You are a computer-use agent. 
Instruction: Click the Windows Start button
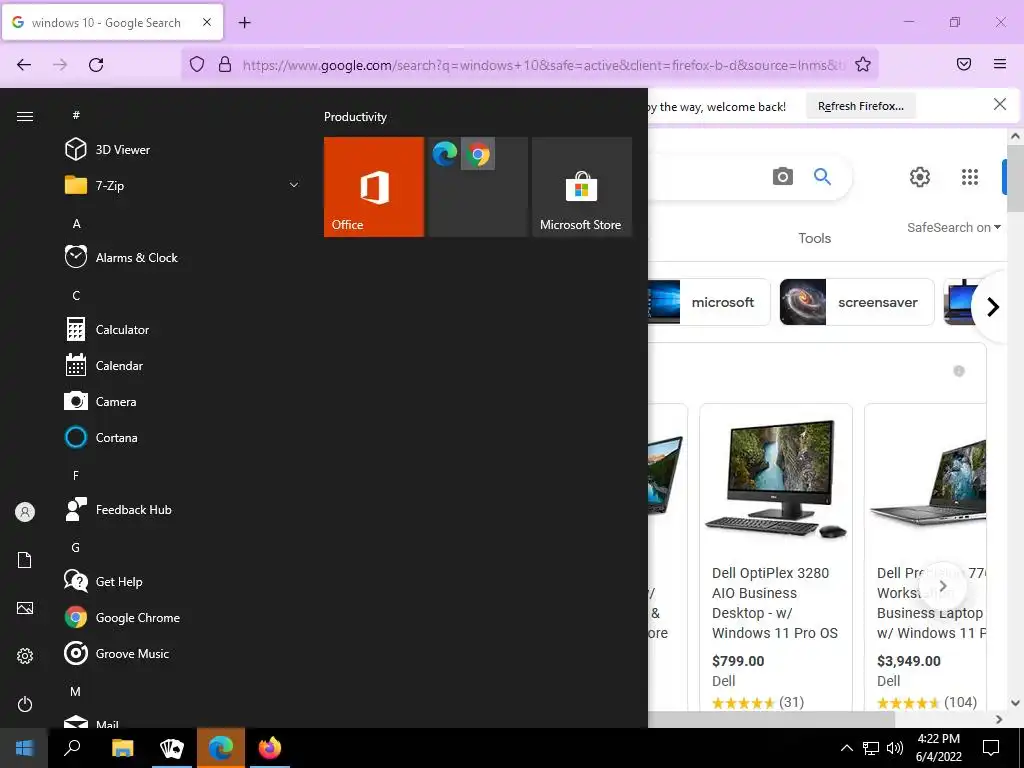tap(24, 748)
